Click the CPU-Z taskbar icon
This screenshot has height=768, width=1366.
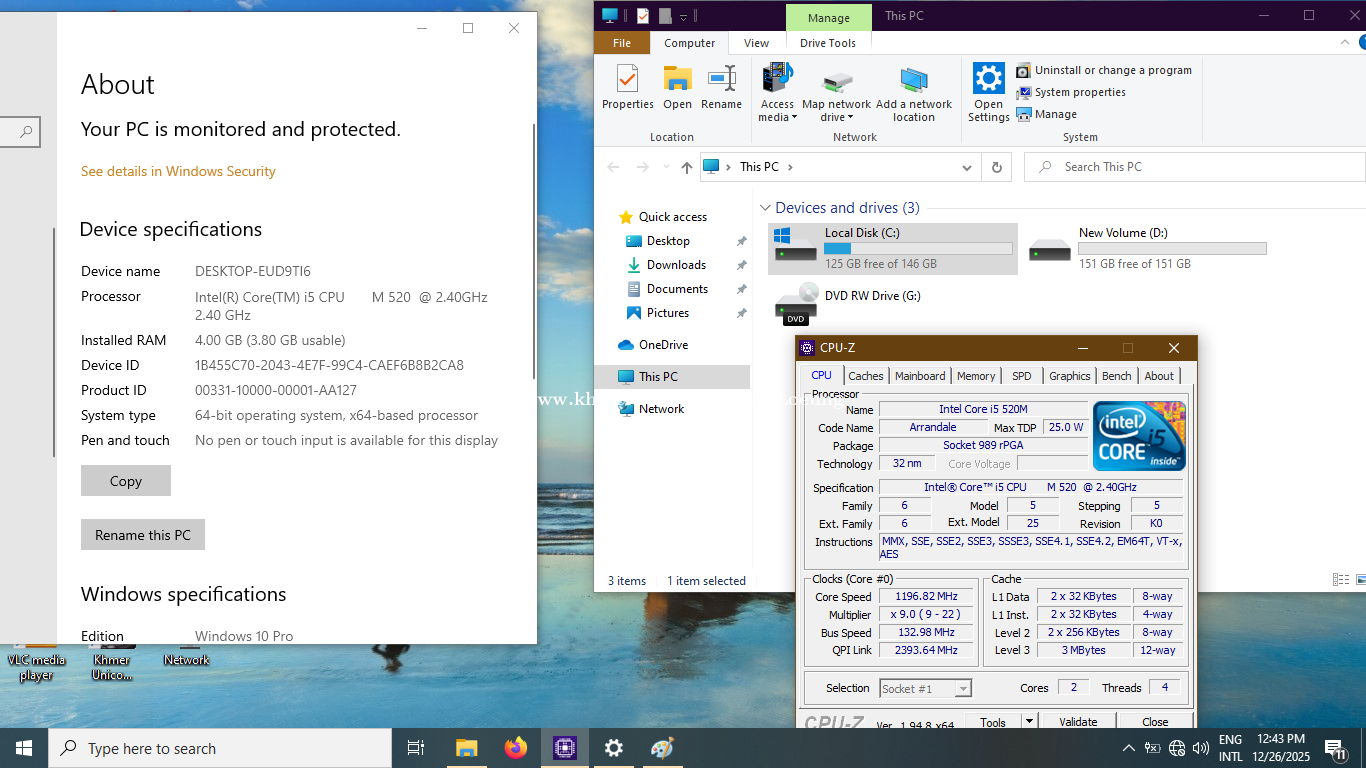[x=565, y=748]
